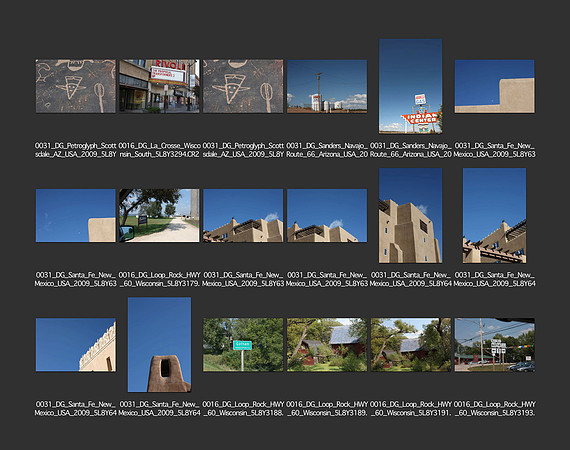Open the Loop Rock gravel path thumbnail
The height and width of the screenshot is (450, 570).
point(159,216)
